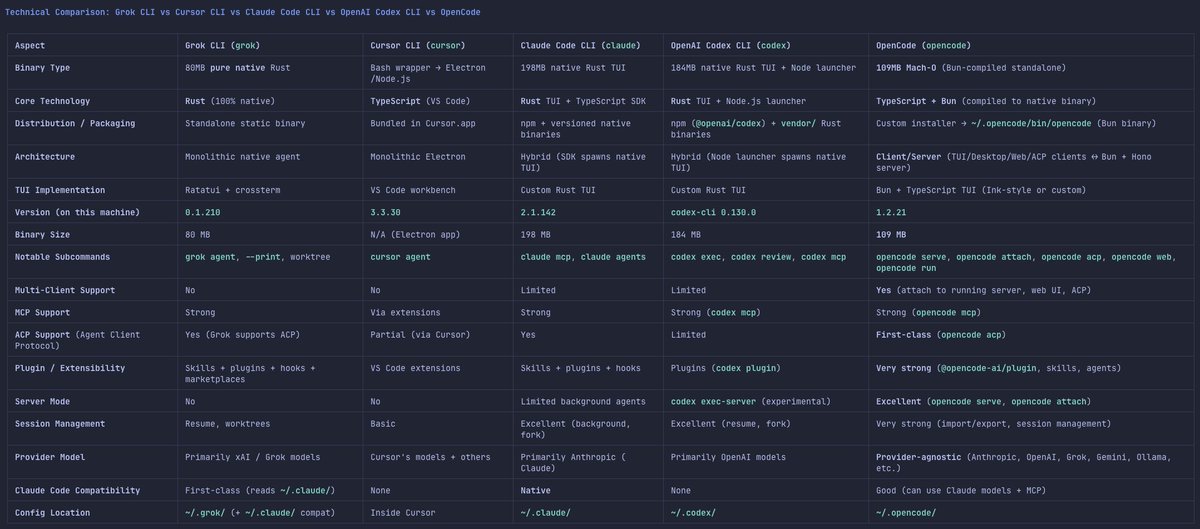Click 'First-class (reads ~/.claude/)' cell

(x=261, y=490)
